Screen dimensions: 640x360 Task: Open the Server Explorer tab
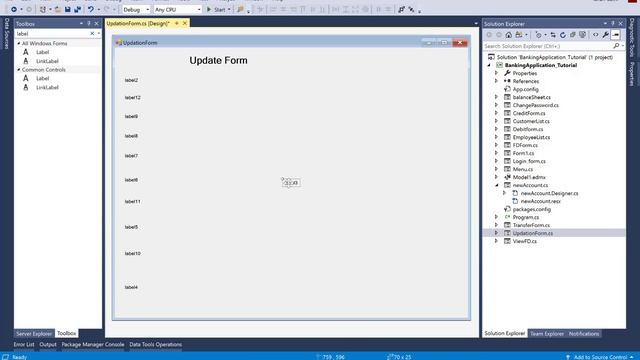tap(34, 333)
